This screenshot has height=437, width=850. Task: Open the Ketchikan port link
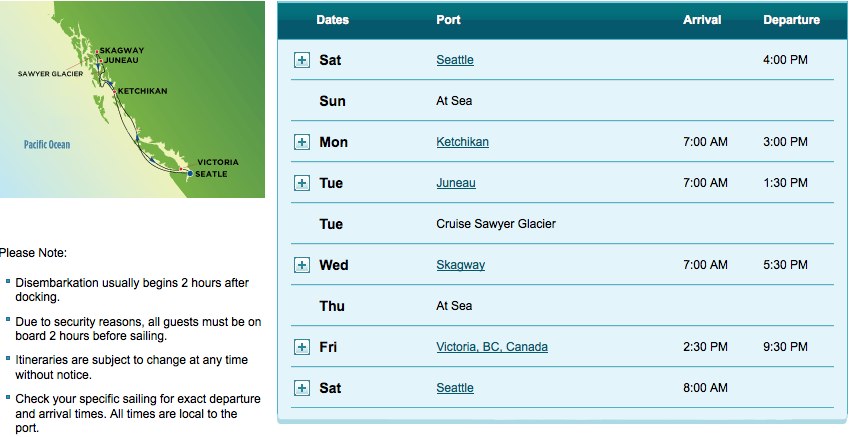[462, 142]
